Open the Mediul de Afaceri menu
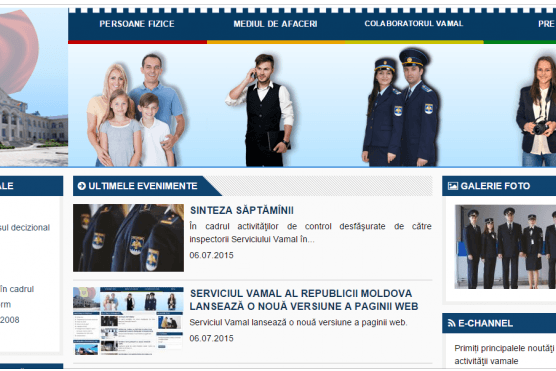This screenshot has height=371, width=556. (275, 24)
